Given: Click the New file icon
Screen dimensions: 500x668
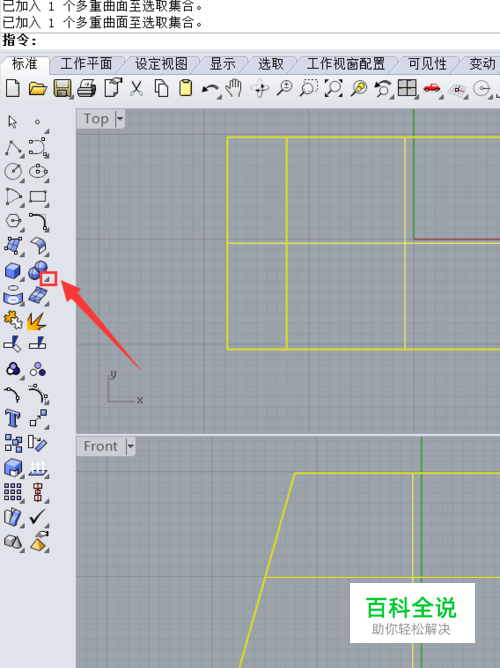Looking at the screenshot, I should [x=13, y=88].
